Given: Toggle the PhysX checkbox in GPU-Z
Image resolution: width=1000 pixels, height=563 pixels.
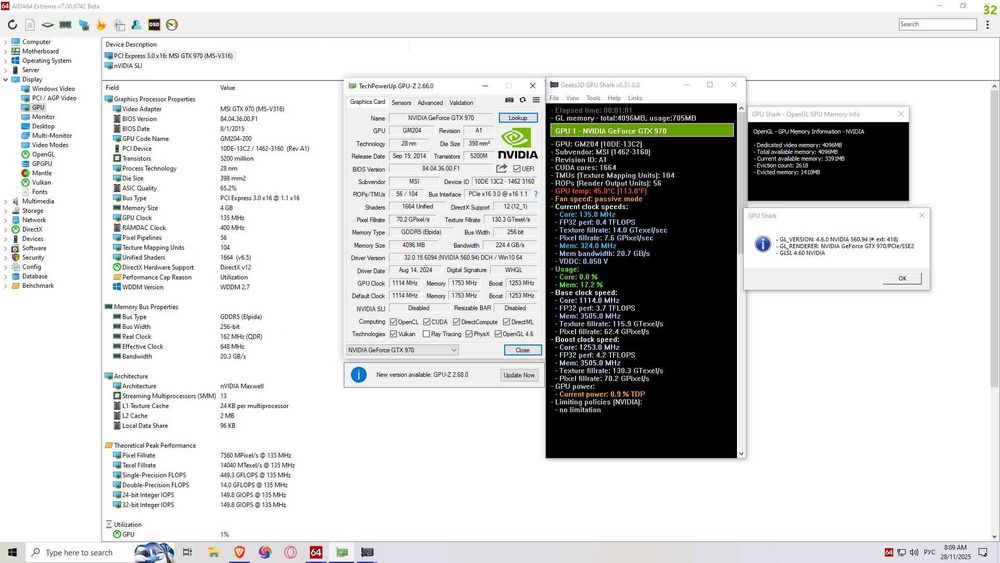Looking at the screenshot, I should [x=469, y=334].
